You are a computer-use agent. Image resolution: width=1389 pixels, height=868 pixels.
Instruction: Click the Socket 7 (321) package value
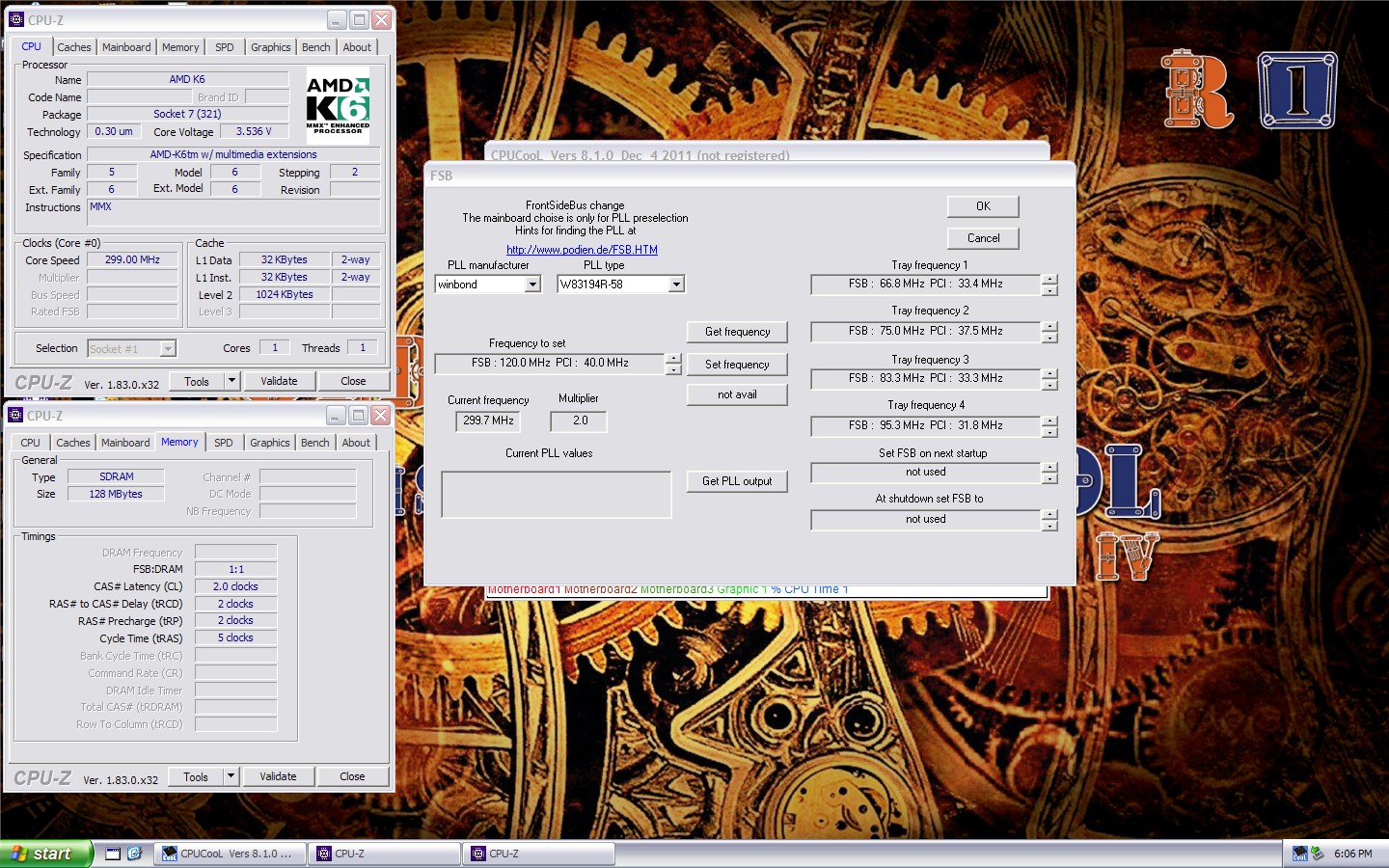tap(187, 115)
